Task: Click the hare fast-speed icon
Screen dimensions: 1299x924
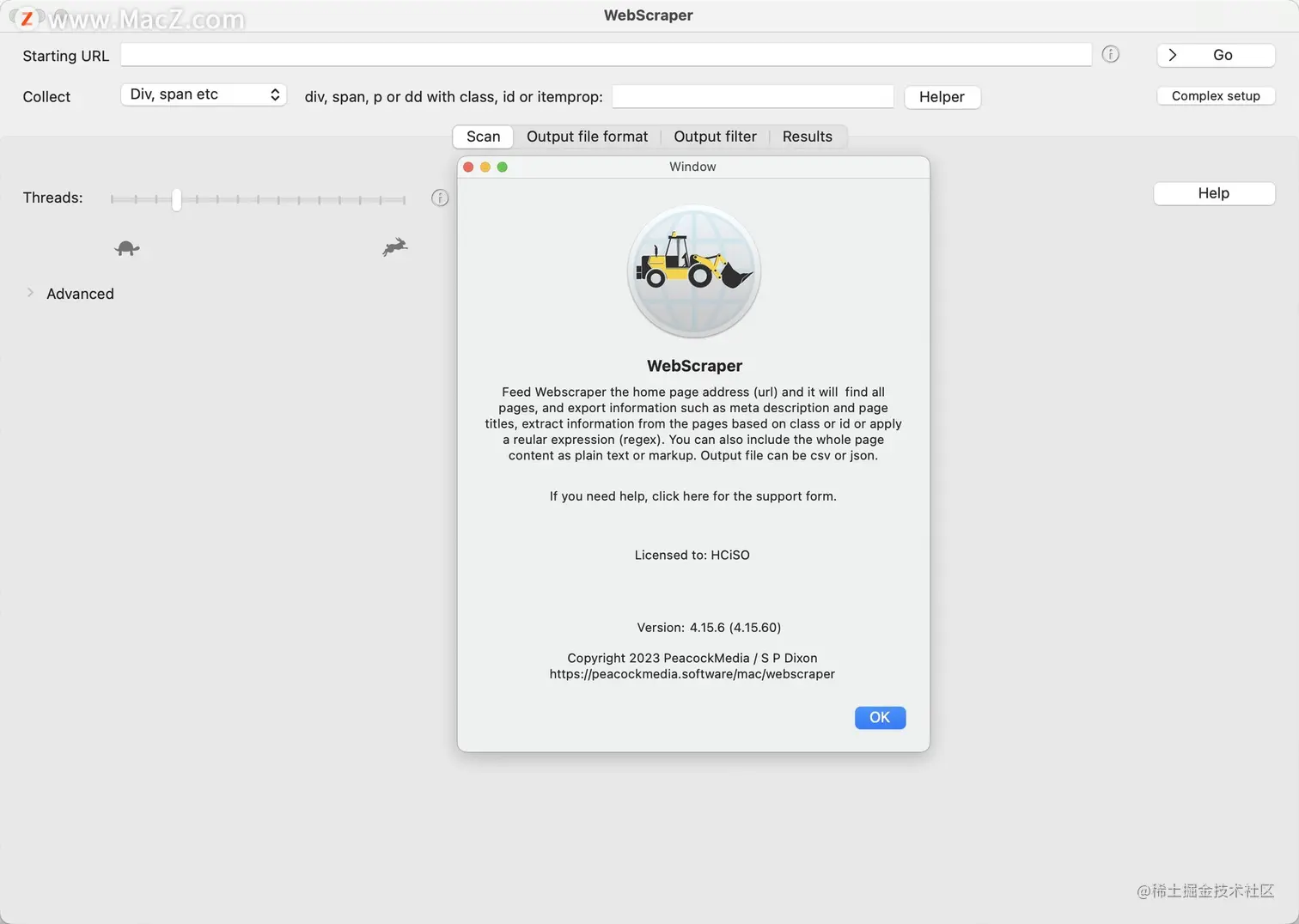Action: point(395,247)
